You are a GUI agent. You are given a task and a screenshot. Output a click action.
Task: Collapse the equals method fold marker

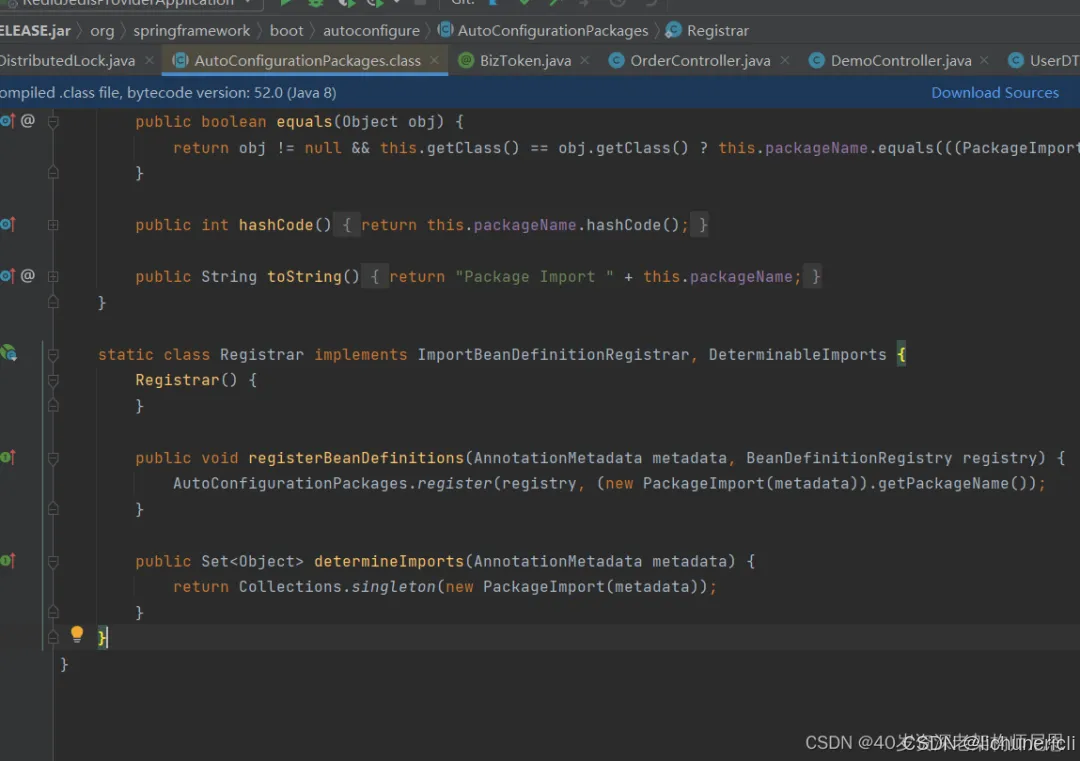tap(53, 122)
